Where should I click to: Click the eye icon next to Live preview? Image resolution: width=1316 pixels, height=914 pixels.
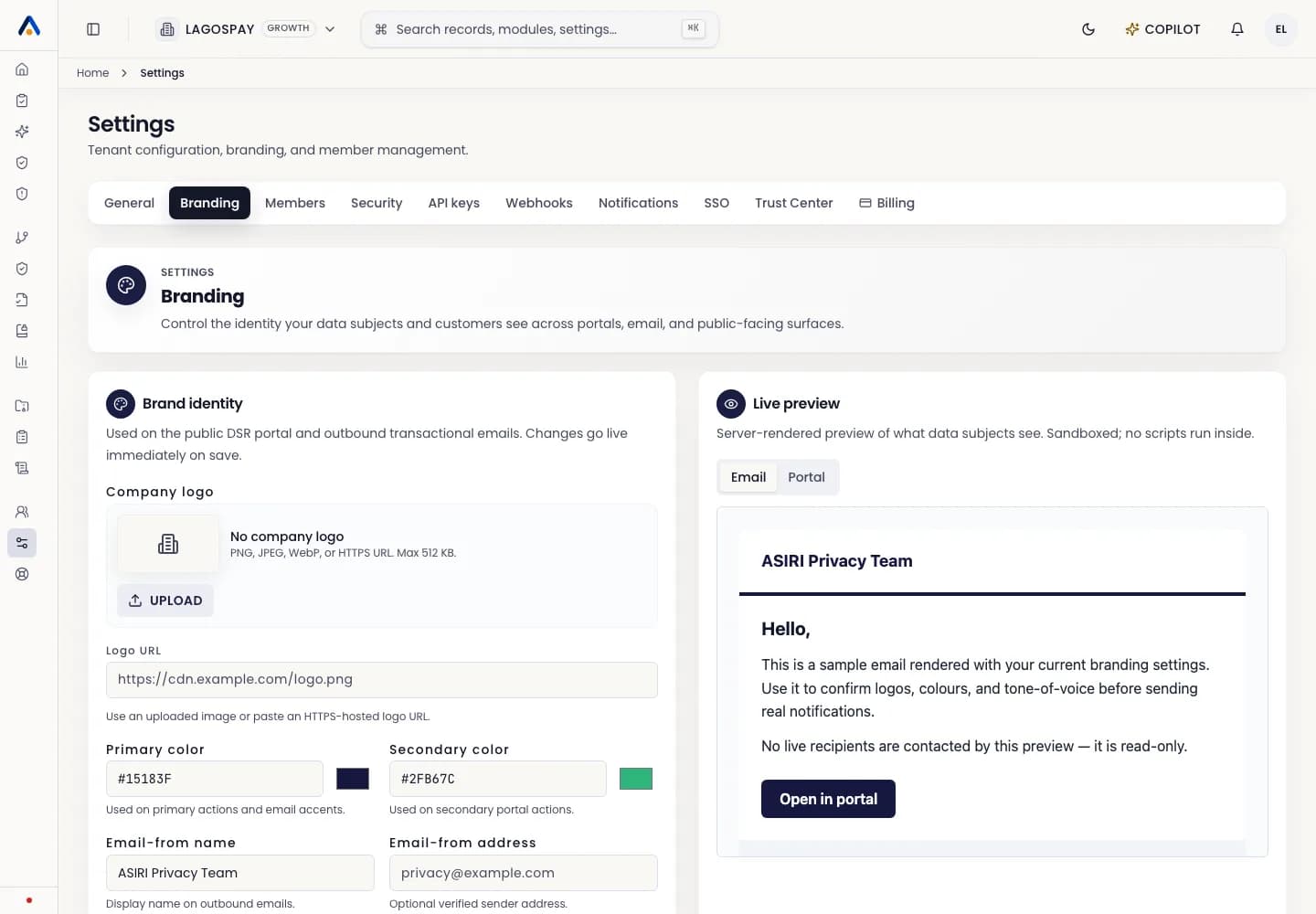coord(731,404)
